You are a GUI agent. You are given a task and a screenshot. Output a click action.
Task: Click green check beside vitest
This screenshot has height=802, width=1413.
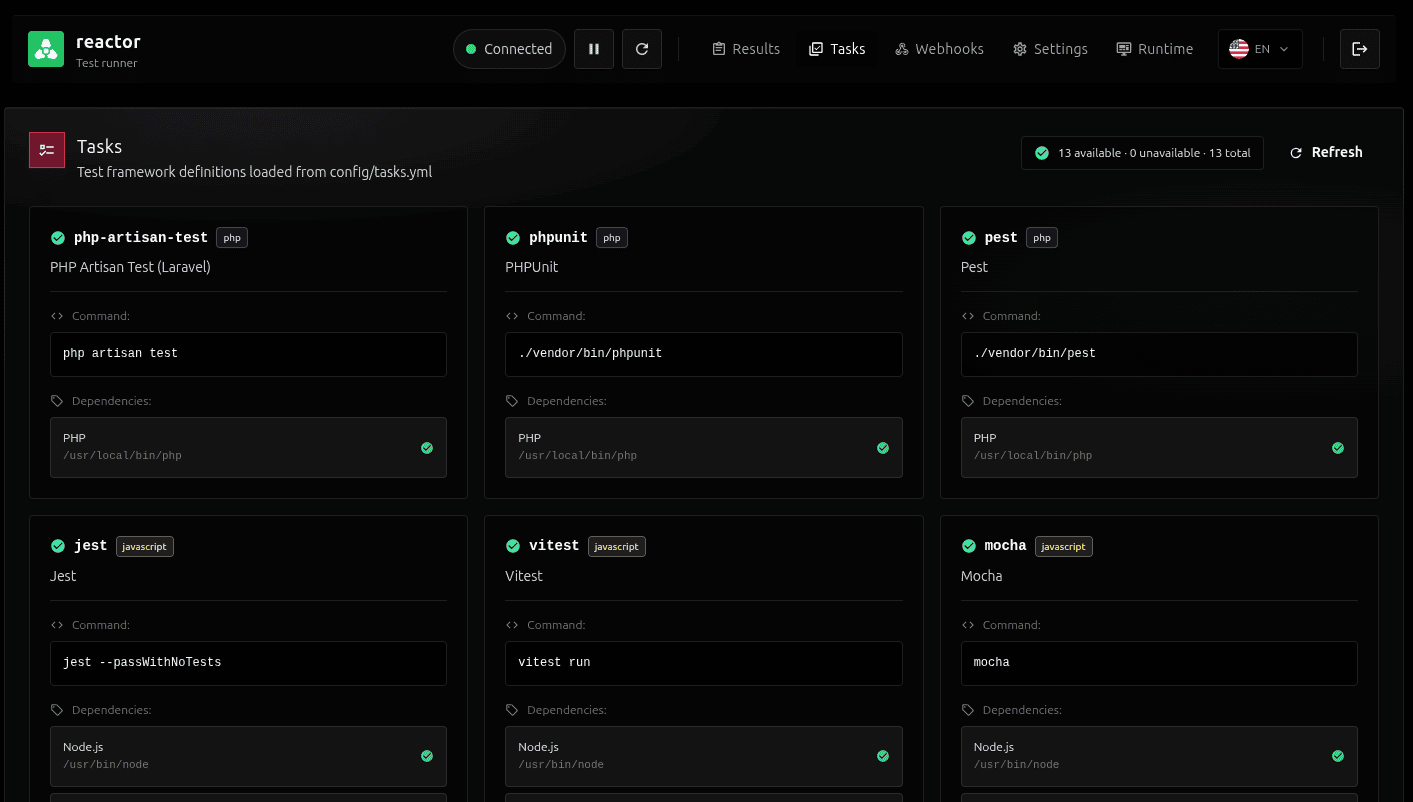(x=513, y=546)
